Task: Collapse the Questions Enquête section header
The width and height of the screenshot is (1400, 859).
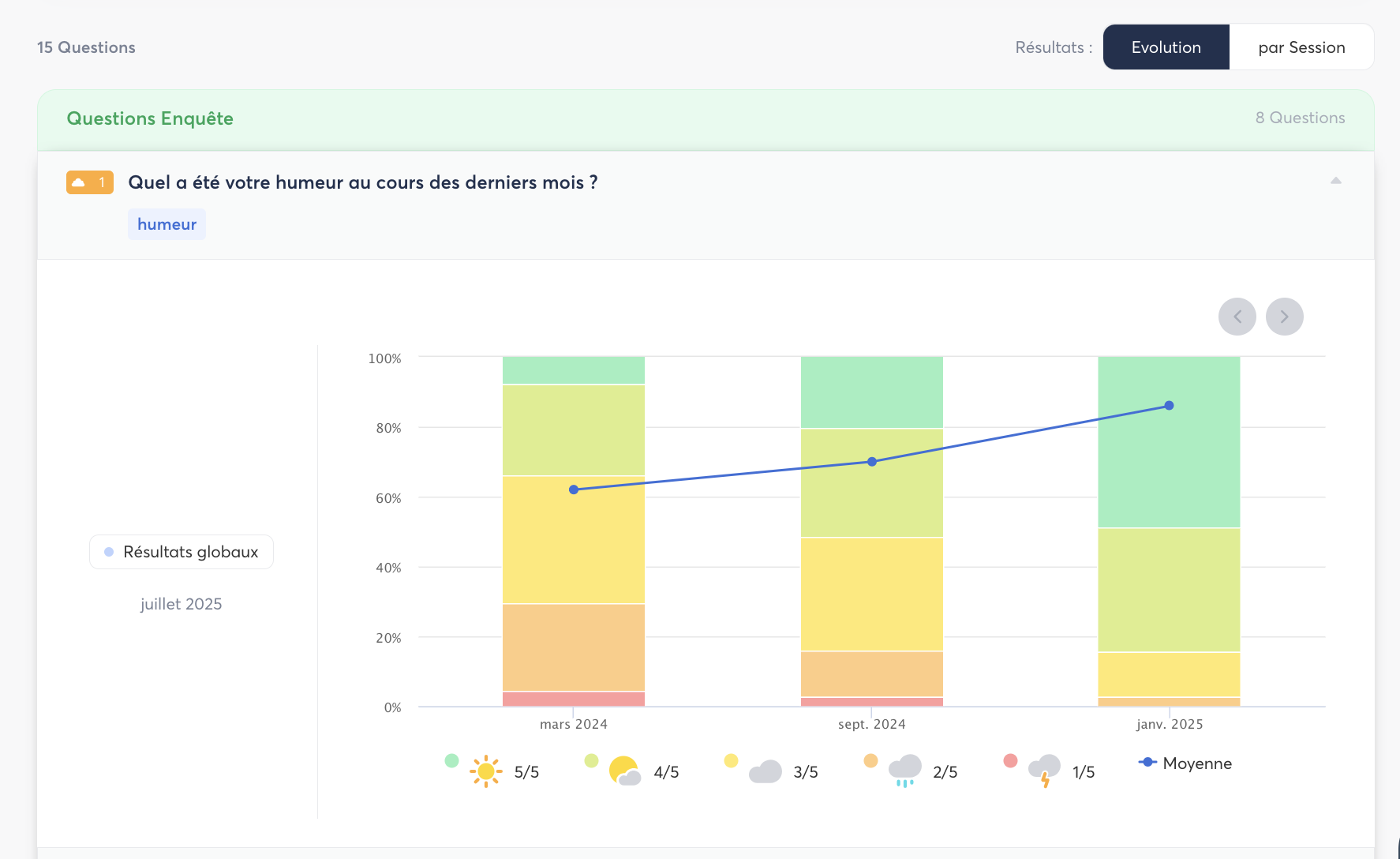Action: coord(150,118)
